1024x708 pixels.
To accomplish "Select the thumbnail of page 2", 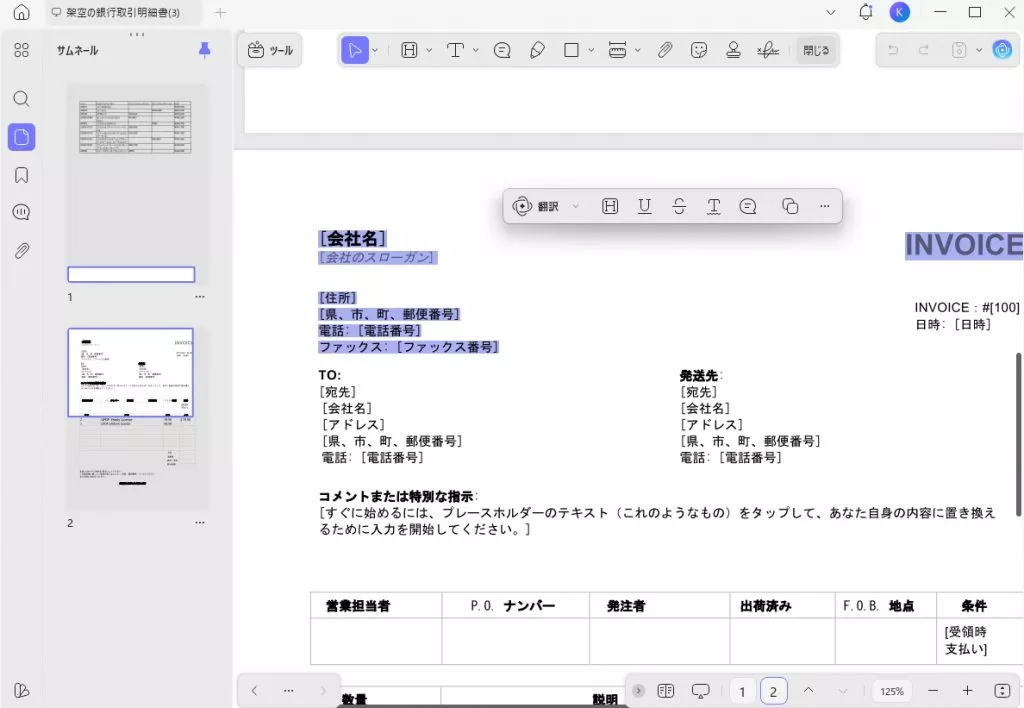I will [x=130, y=413].
